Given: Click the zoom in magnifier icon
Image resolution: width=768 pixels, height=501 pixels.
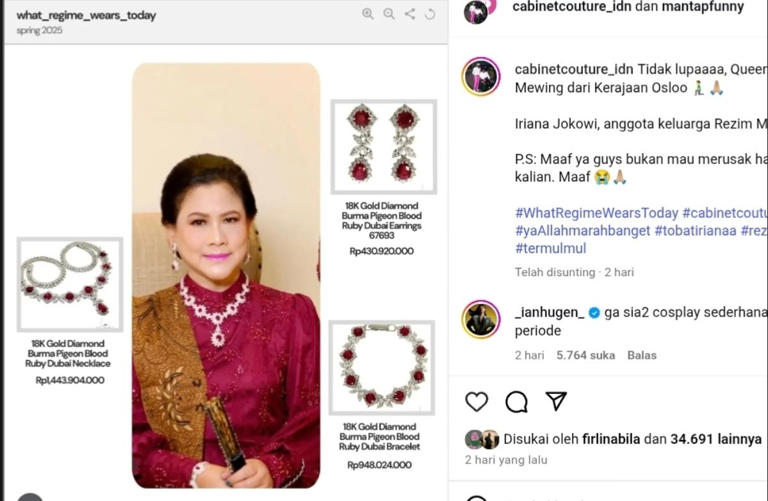Looking at the screenshot, I should 368,14.
